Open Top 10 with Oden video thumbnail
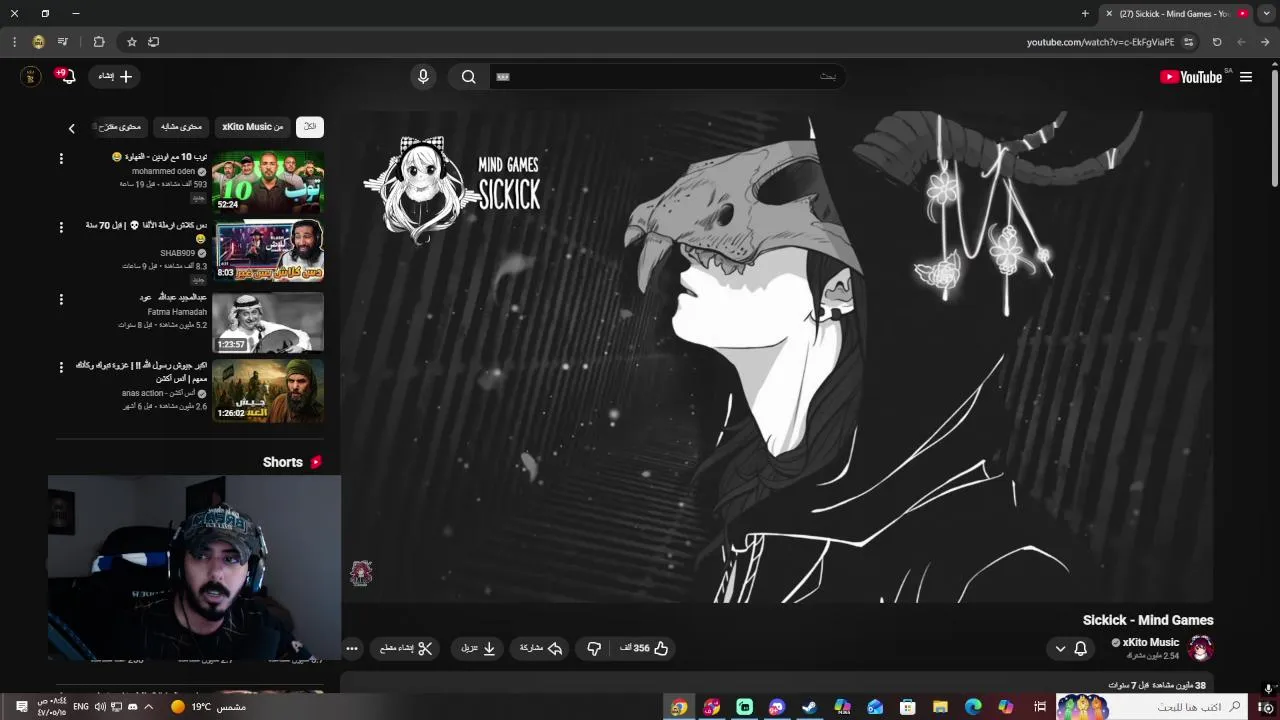1280x720 pixels. (x=268, y=181)
